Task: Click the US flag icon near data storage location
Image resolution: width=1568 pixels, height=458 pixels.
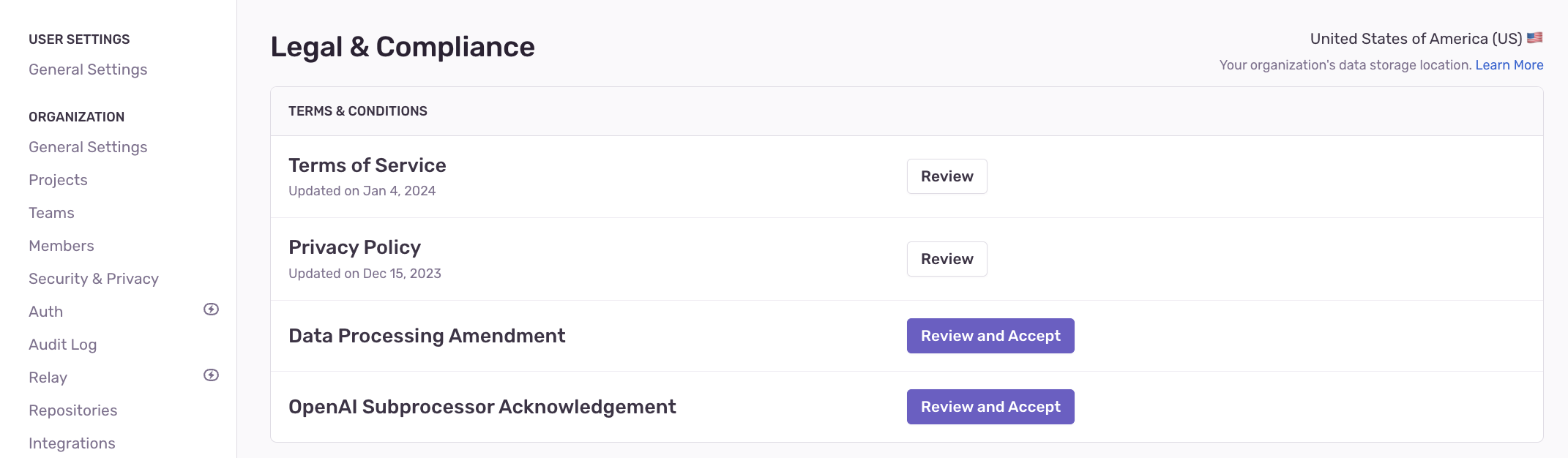Action: pos(1536,37)
